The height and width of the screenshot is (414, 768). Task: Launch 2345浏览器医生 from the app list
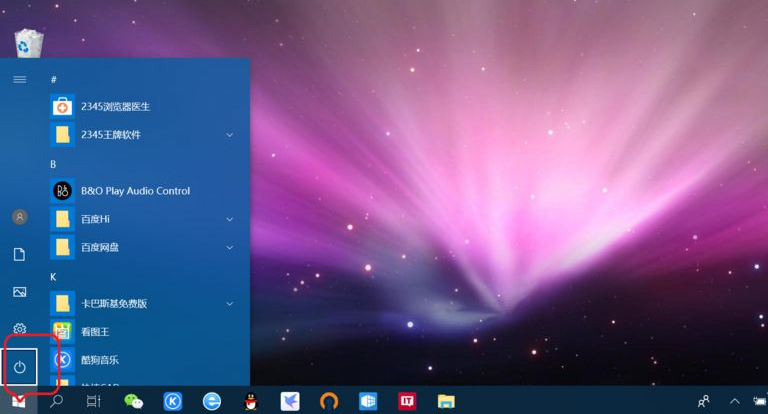tap(115, 106)
